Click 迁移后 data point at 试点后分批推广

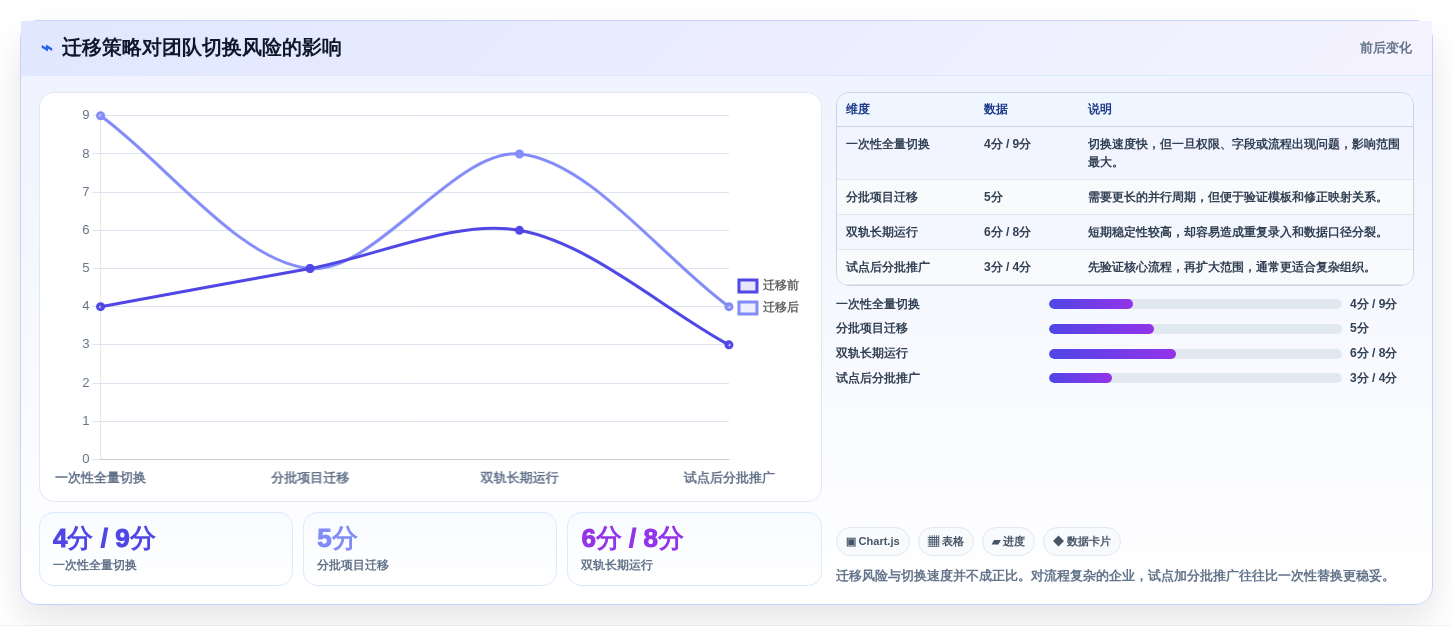729,307
